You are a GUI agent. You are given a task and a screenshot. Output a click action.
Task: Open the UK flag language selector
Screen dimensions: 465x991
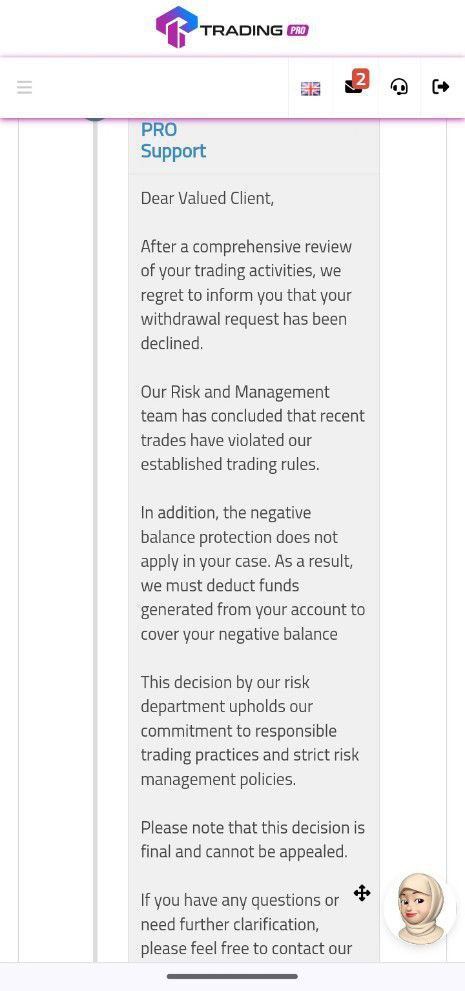pos(310,88)
